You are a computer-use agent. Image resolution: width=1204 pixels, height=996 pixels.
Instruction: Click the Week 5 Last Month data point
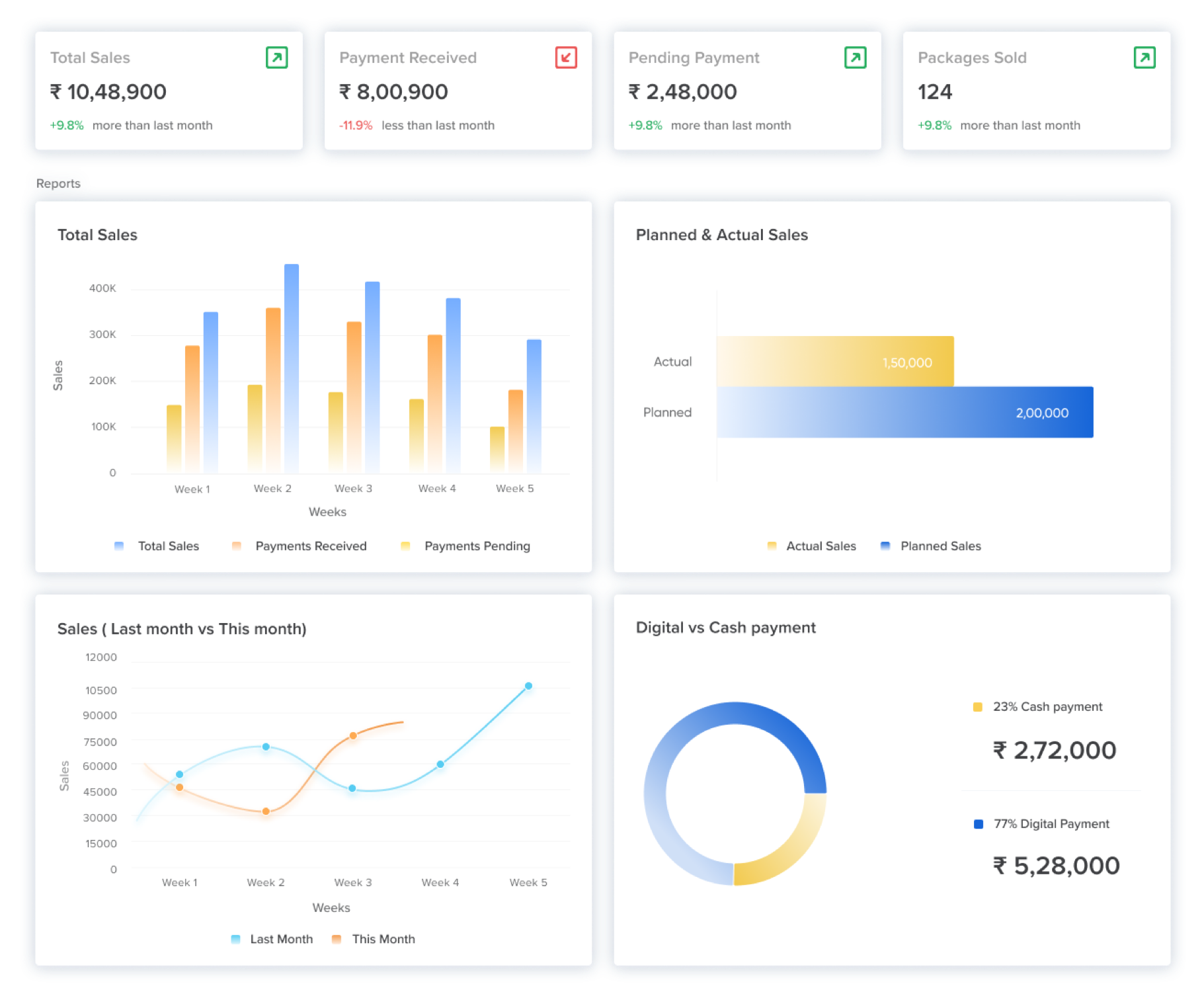pyautogui.click(x=528, y=686)
